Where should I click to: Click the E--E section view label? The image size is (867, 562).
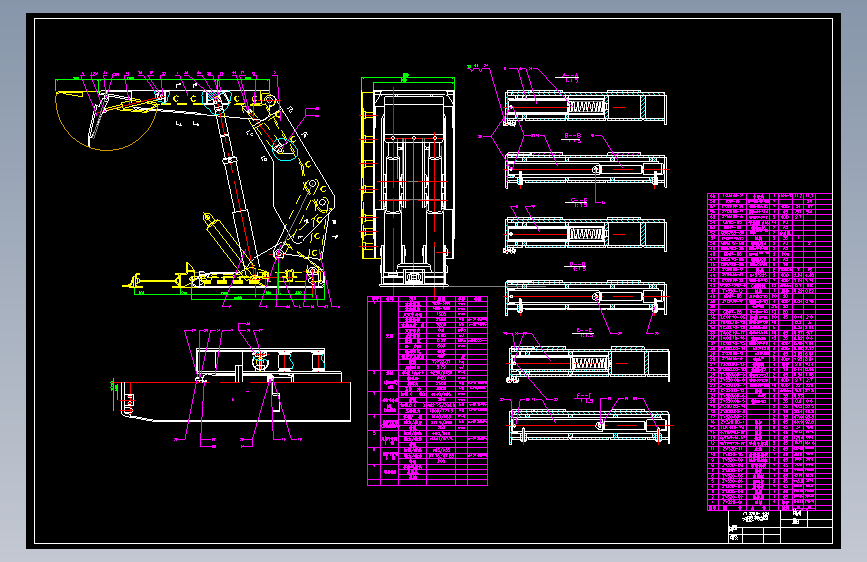coord(584,330)
